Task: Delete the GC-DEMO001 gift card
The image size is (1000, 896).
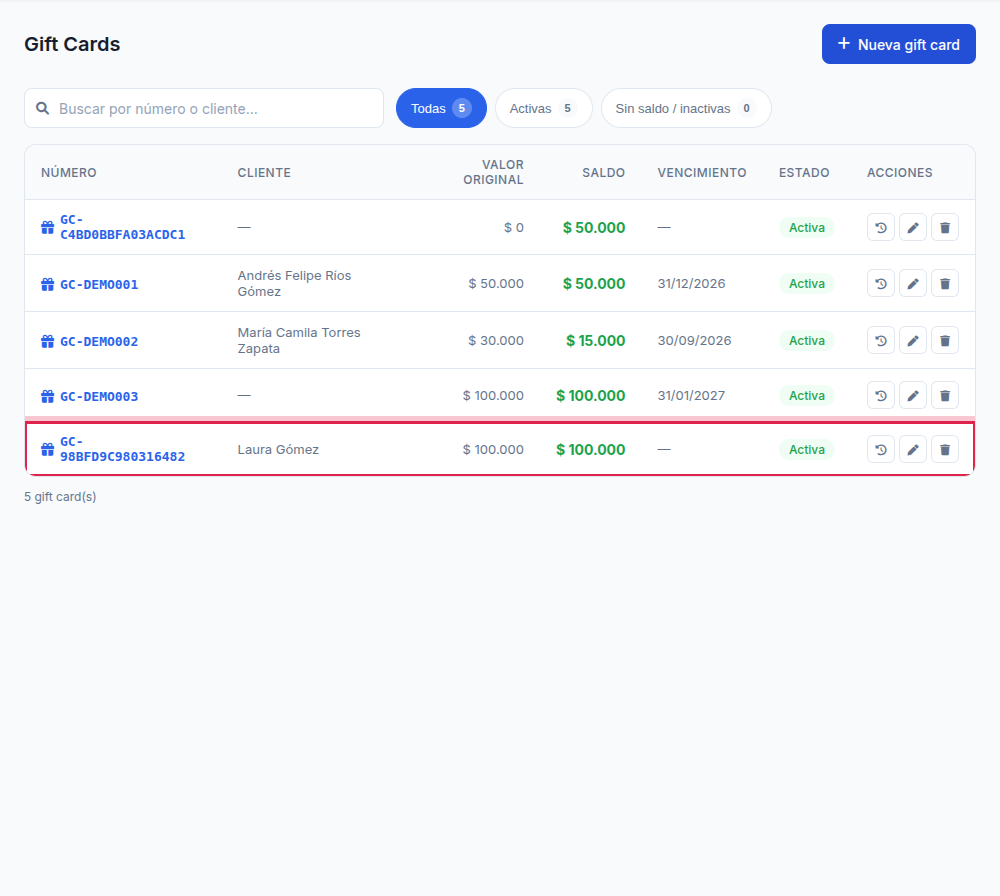Action: click(945, 284)
